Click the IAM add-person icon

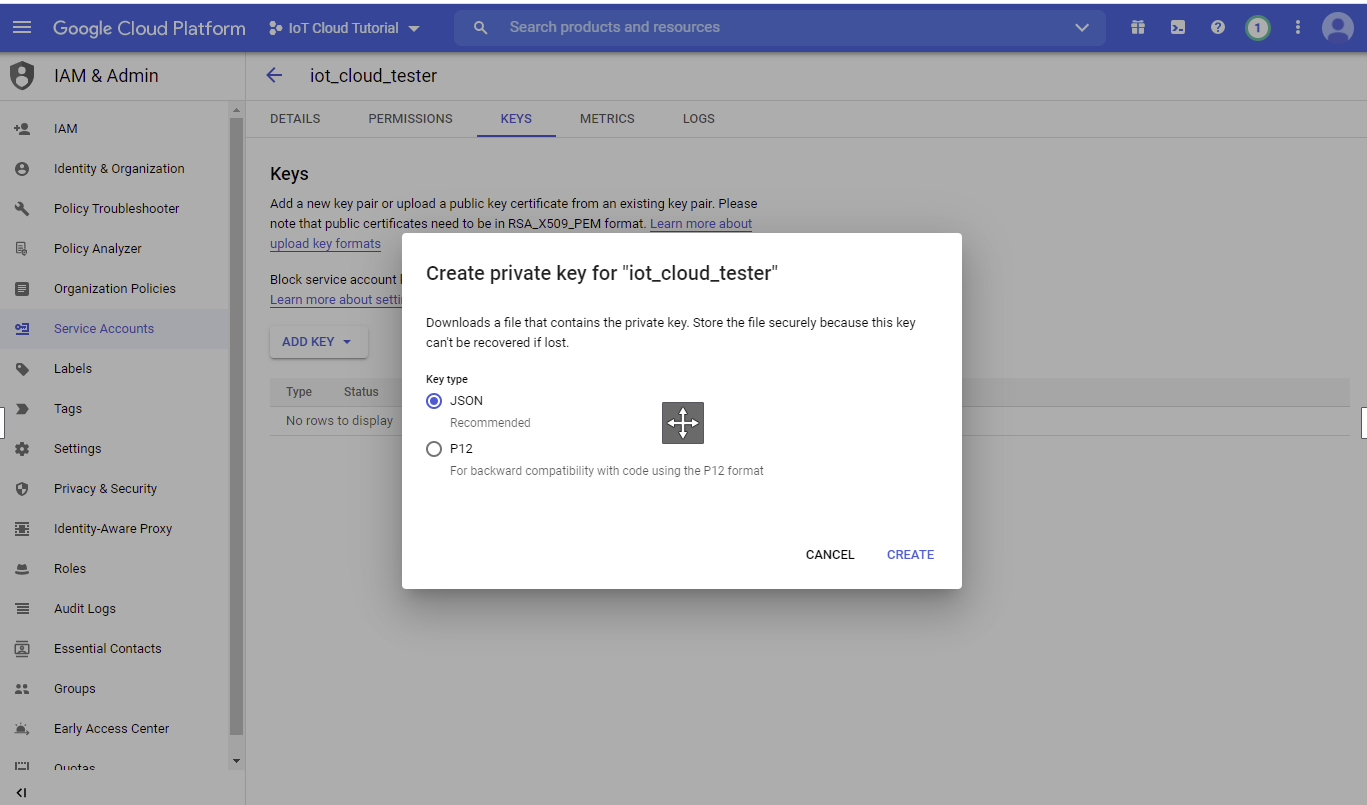point(22,128)
